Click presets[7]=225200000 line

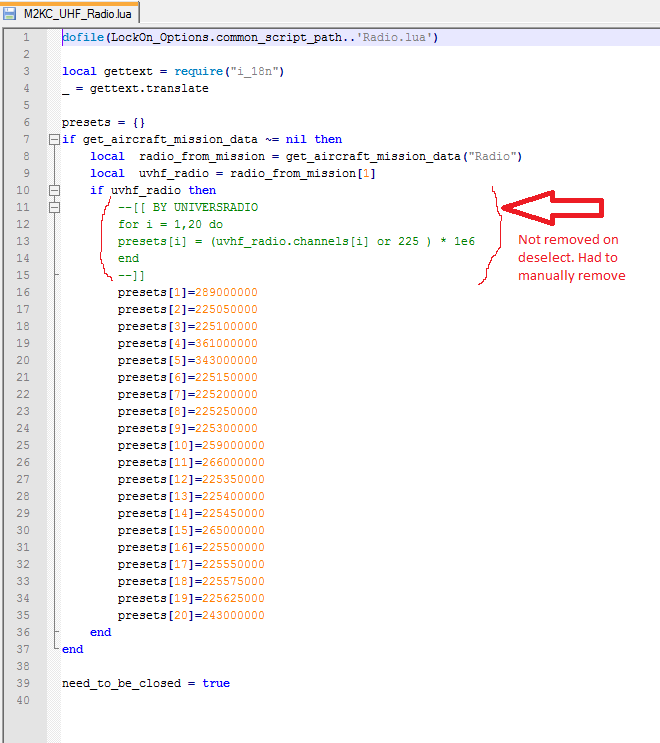click(188, 395)
